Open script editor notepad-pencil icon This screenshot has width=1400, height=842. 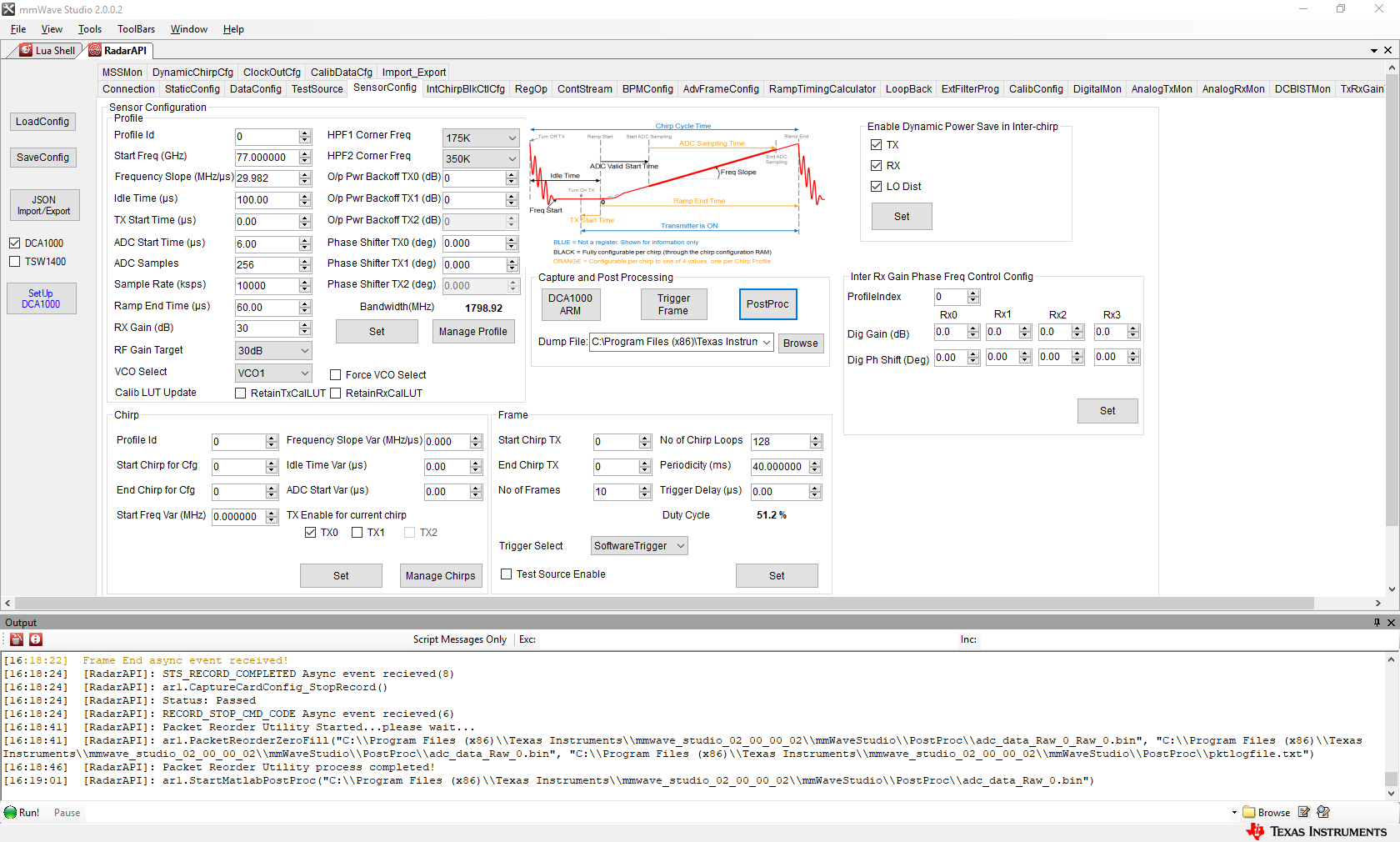1304,812
